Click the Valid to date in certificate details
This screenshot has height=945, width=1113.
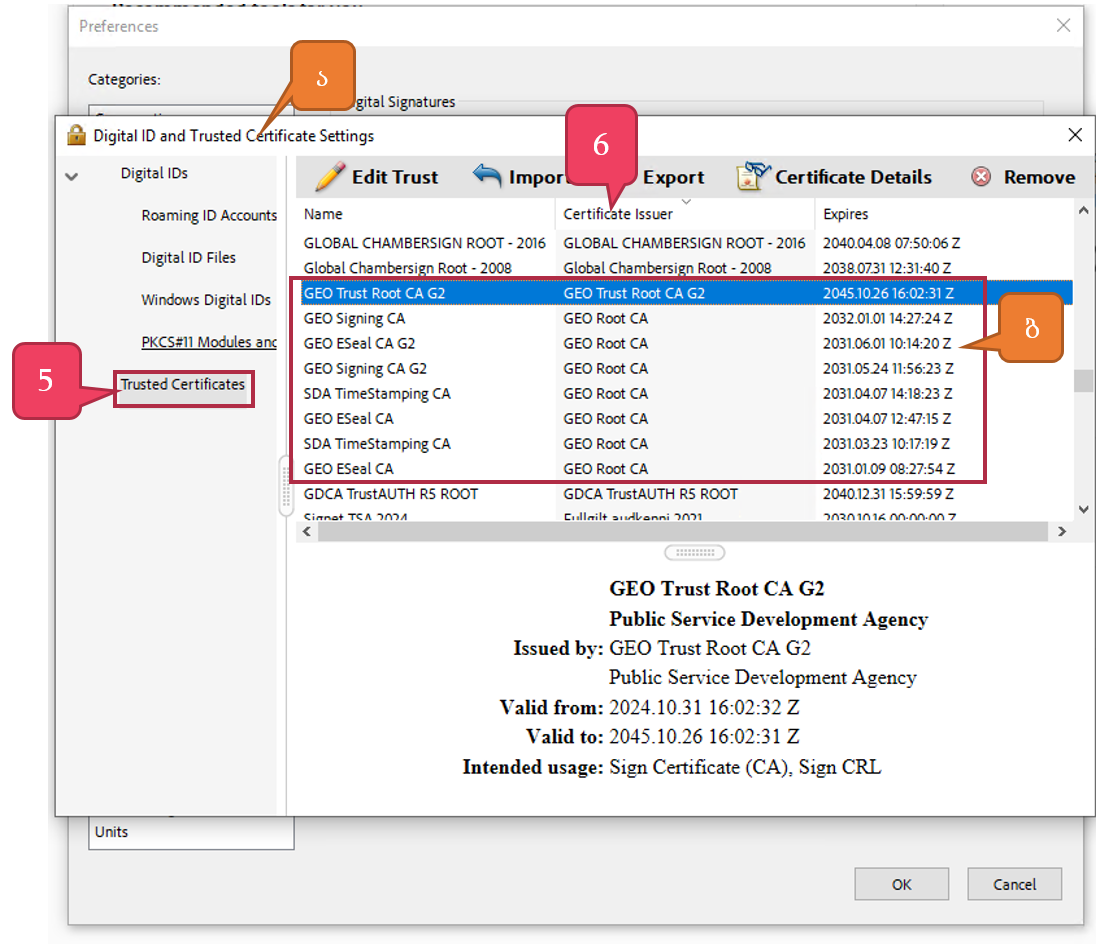(x=704, y=737)
